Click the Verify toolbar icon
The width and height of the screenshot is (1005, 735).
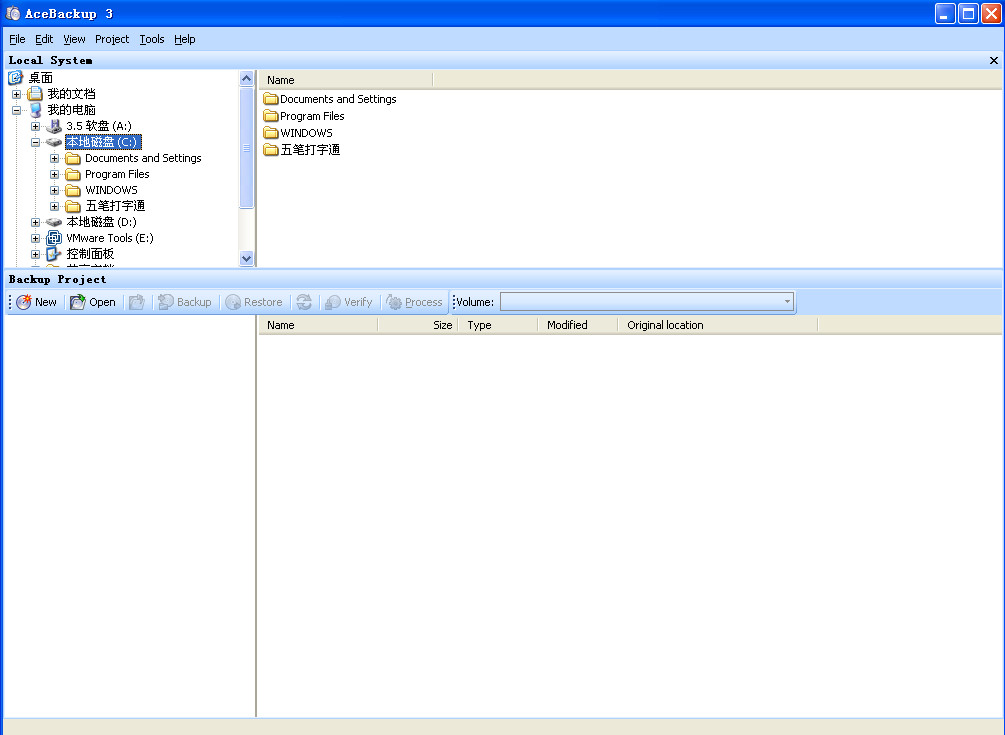[333, 302]
